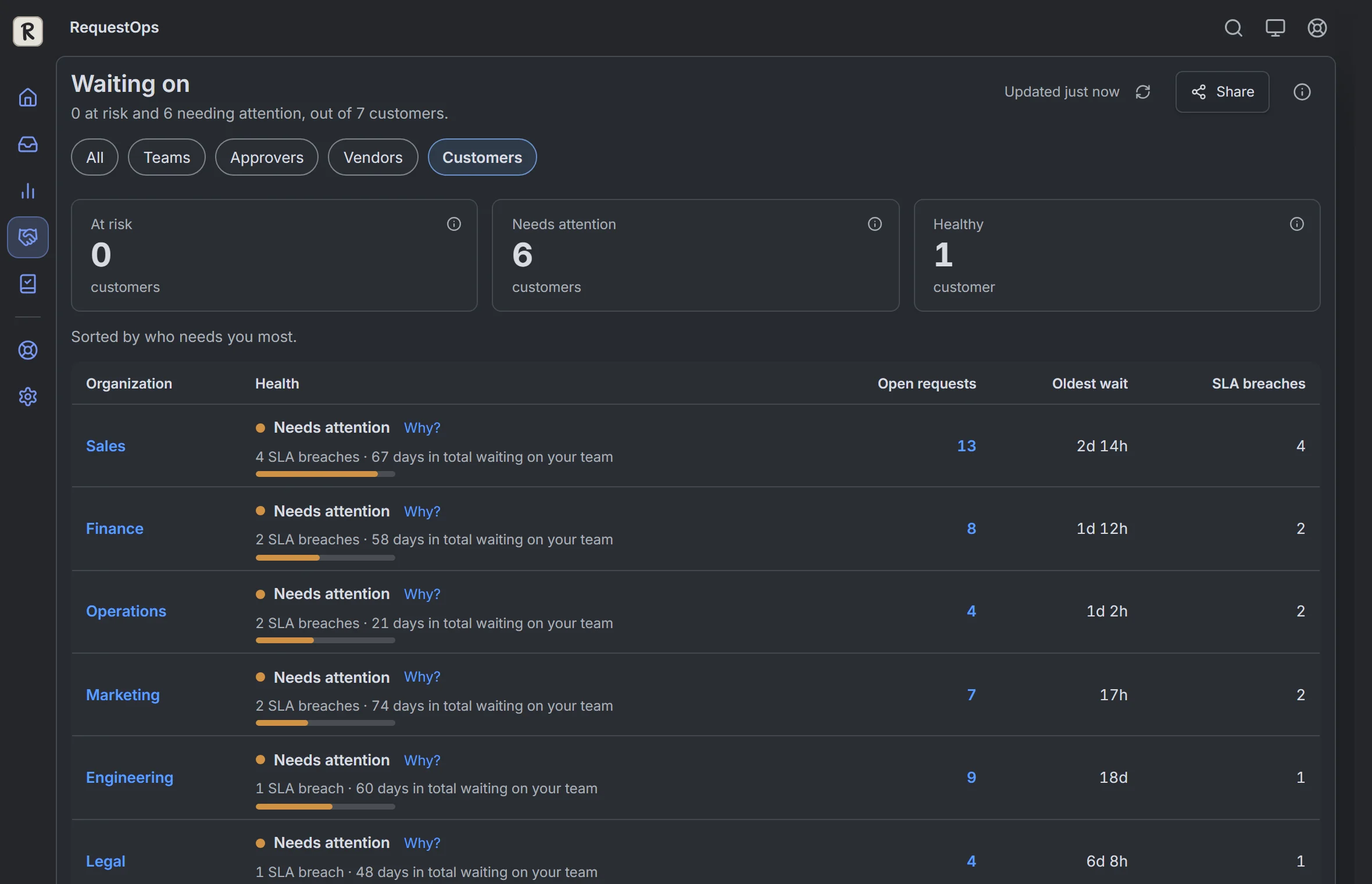Open the bar chart analytics icon
Screen dimensions: 1372x884
tap(28, 191)
